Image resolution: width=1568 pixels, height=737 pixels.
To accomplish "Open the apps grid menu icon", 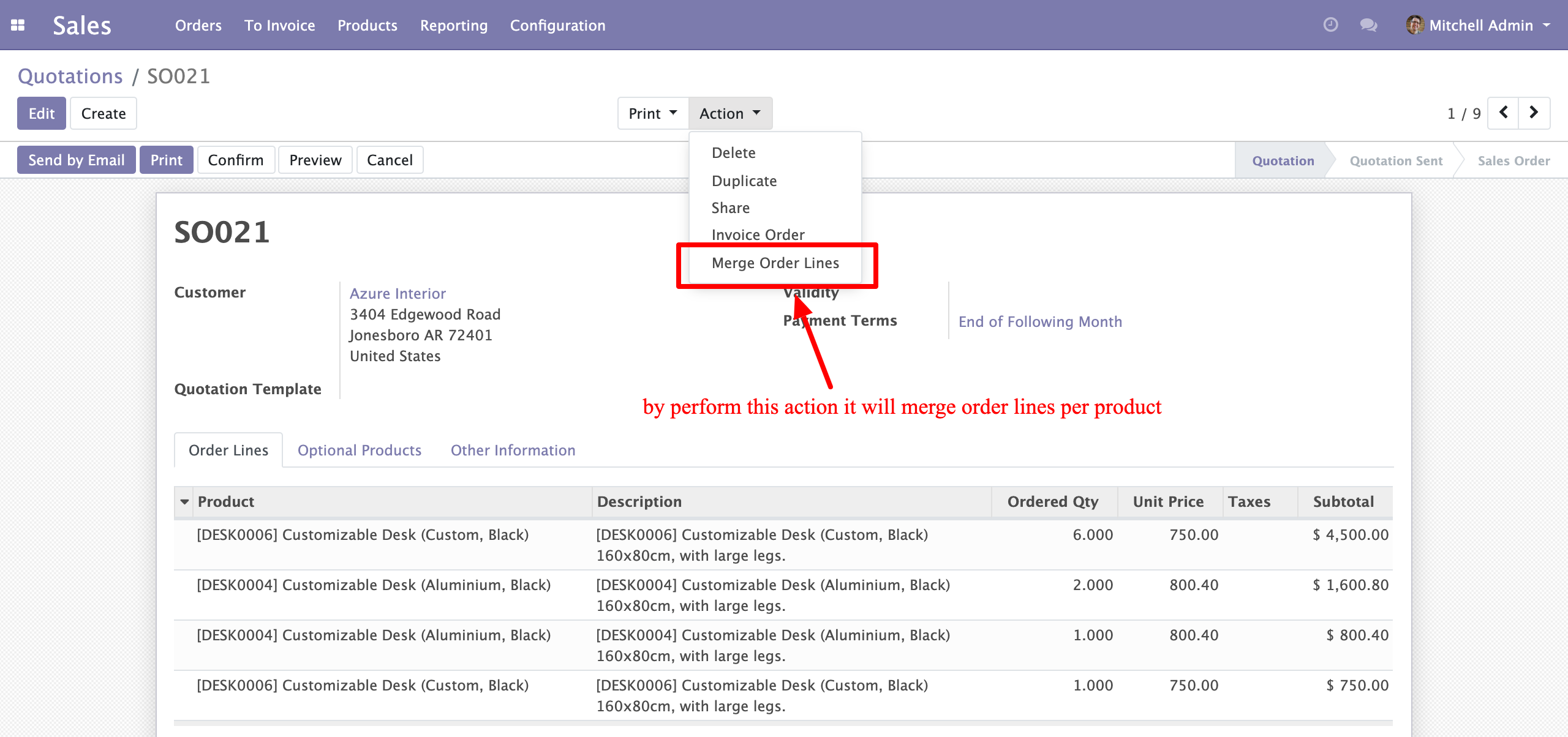I will coord(18,25).
